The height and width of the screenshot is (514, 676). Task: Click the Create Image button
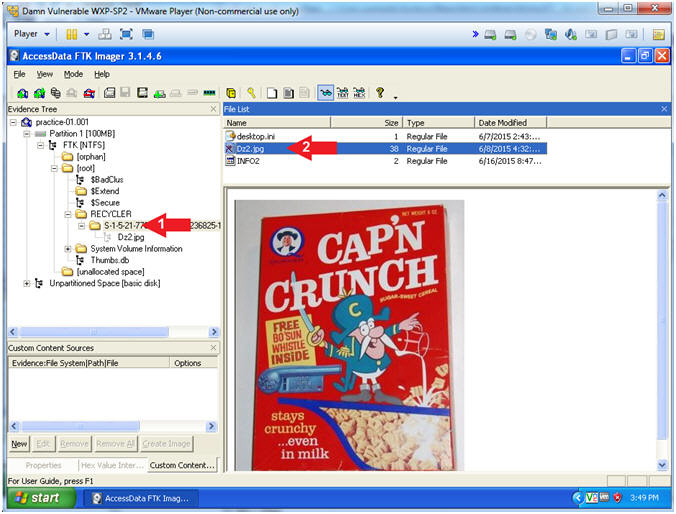166,444
